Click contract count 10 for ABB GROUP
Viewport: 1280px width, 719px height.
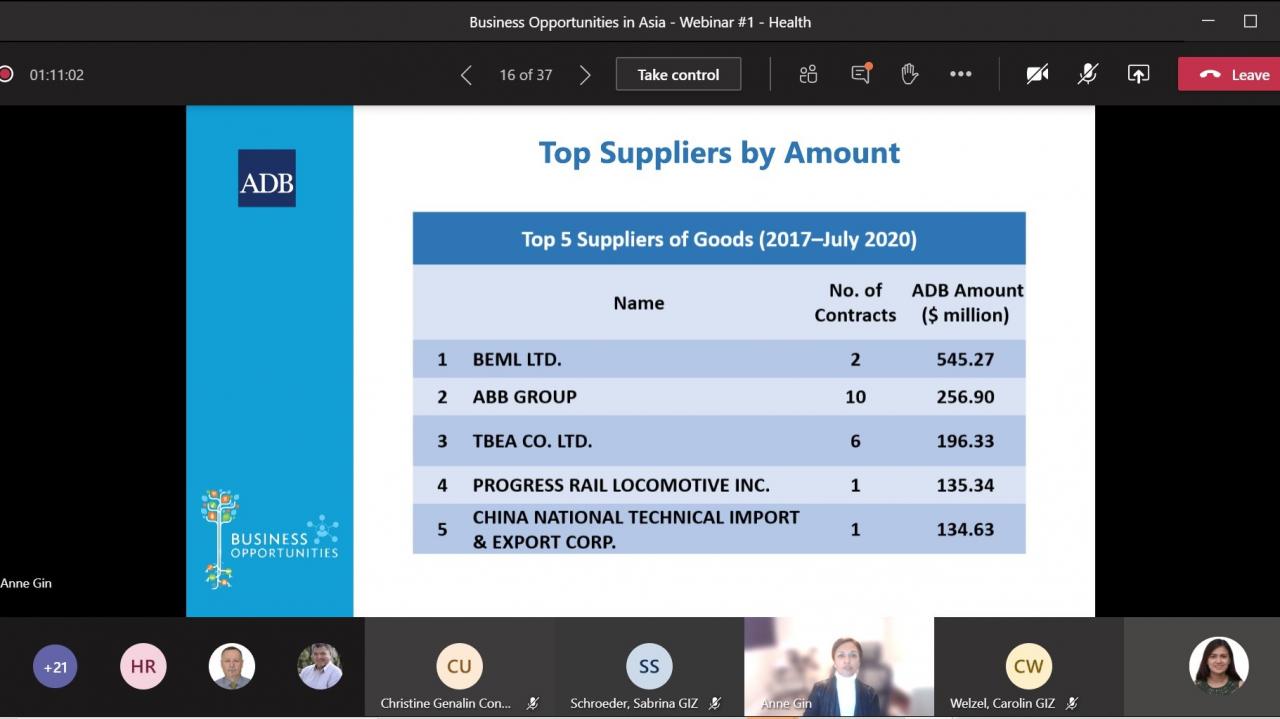tap(855, 397)
